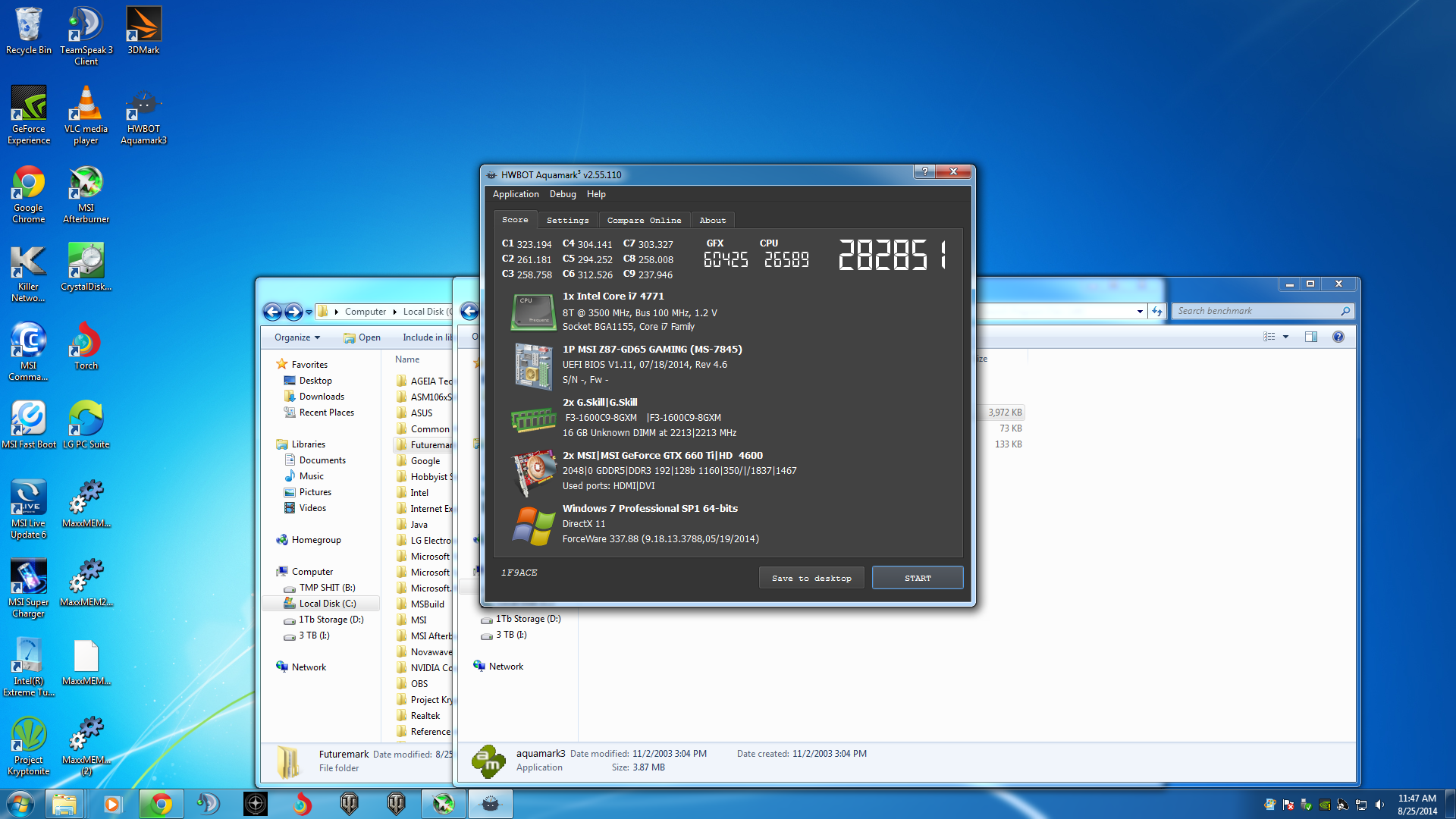
Task: Open Documents library in navigation pane
Action: [x=322, y=460]
